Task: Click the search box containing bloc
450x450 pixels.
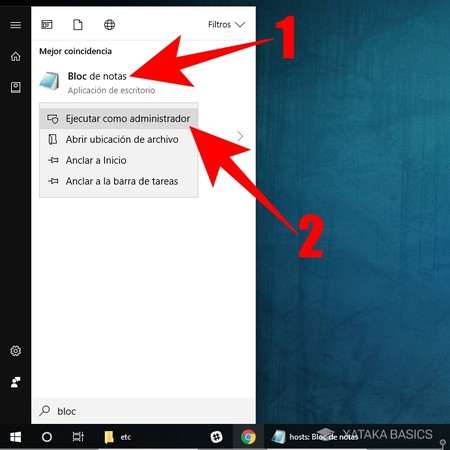Action: point(143,411)
